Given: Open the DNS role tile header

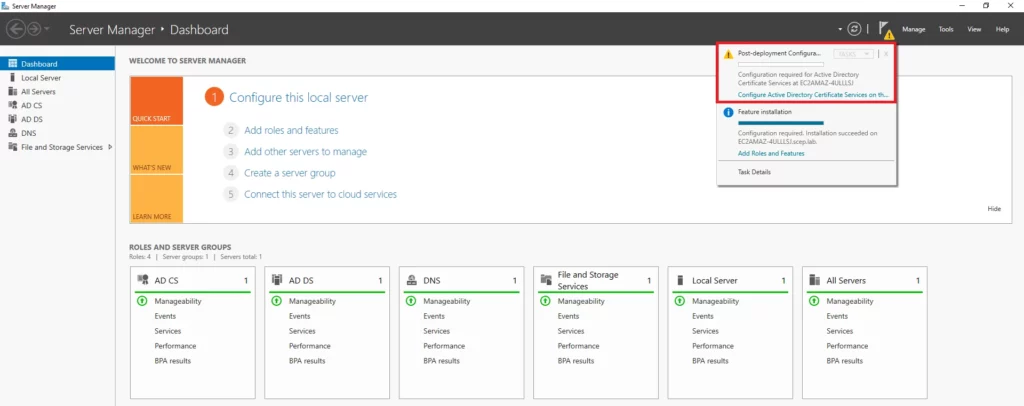Looking at the screenshot, I should click(462, 281).
